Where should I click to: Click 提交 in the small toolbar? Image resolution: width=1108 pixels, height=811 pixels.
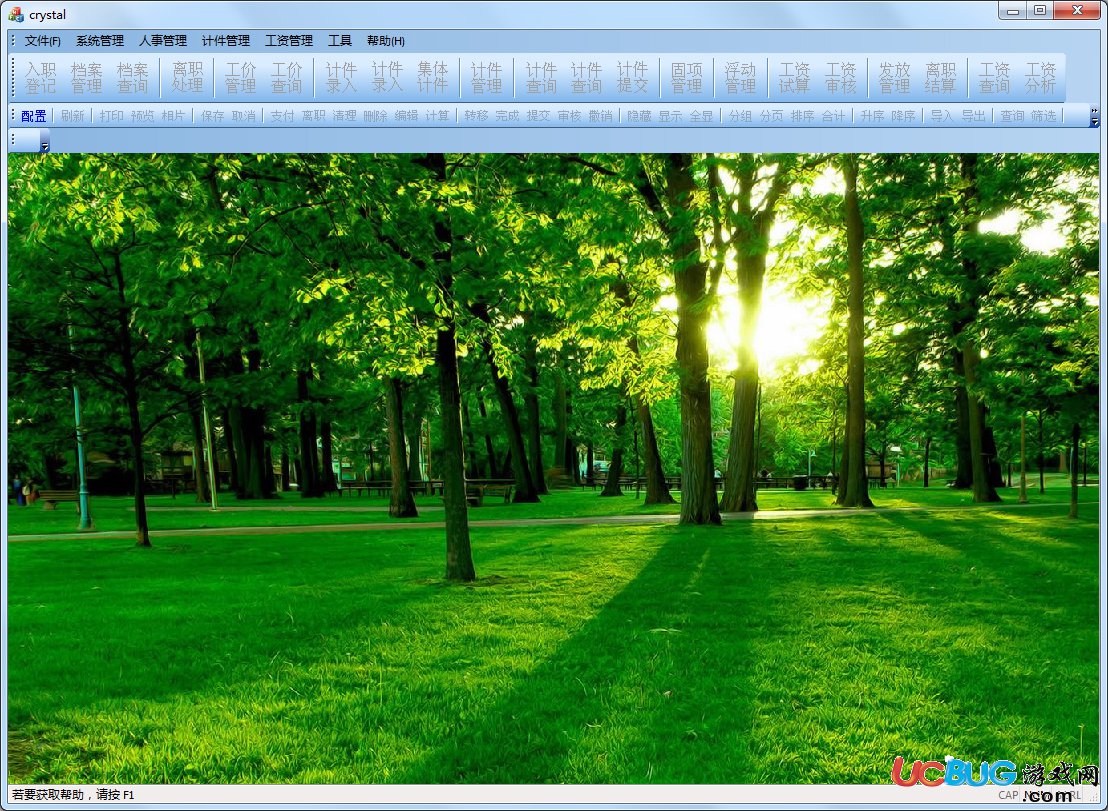coord(538,116)
